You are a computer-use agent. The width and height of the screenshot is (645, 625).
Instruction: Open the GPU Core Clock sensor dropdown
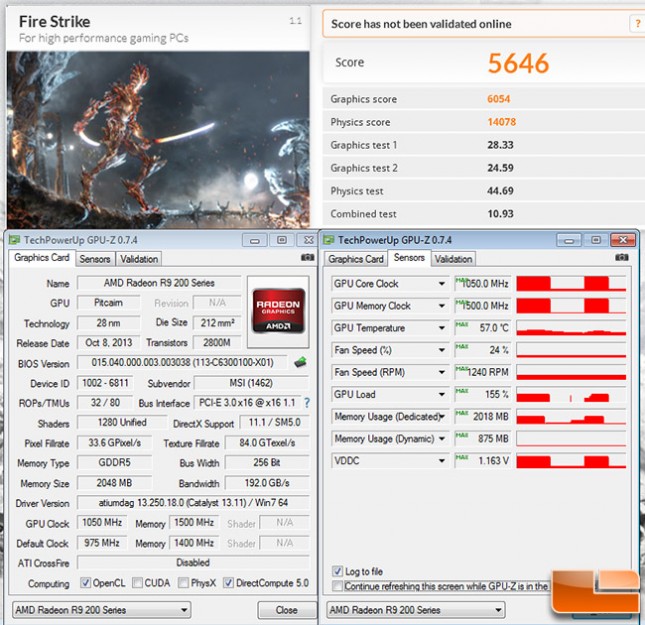pyautogui.click(x=441, y=283)
